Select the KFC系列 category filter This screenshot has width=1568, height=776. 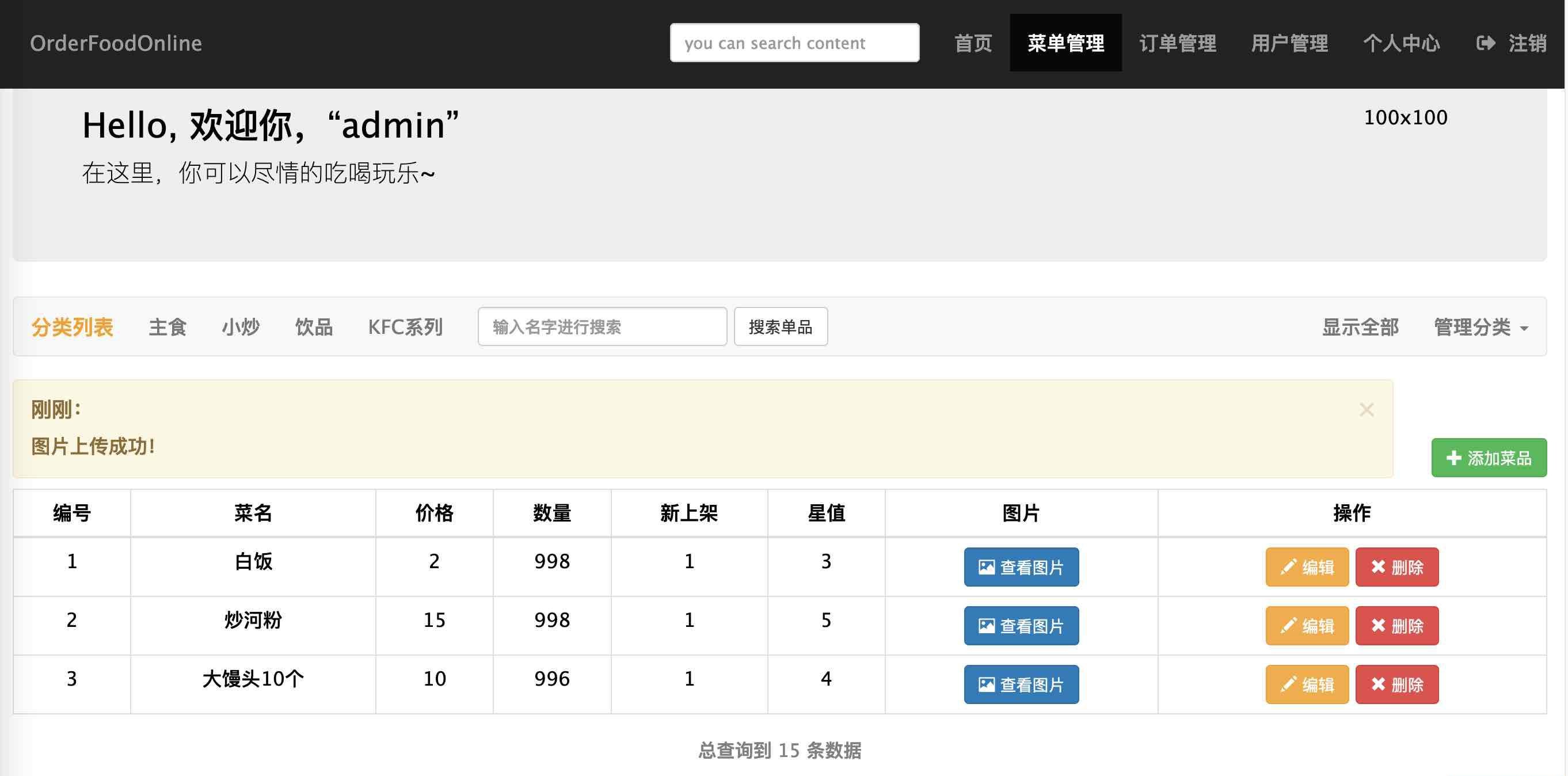pos(405,327)
